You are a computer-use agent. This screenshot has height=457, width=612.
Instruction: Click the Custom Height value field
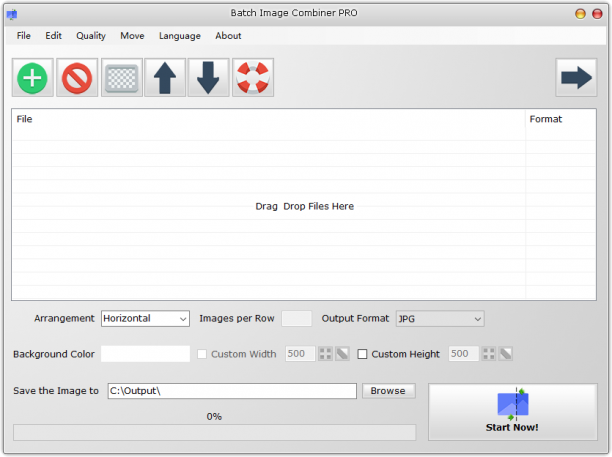[463, 354]
